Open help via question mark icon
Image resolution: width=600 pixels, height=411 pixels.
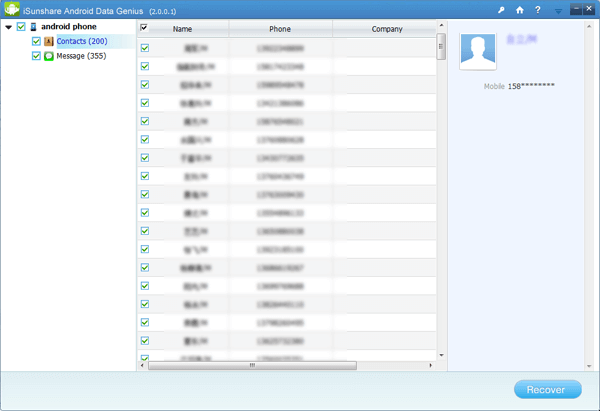click(538, 10)
